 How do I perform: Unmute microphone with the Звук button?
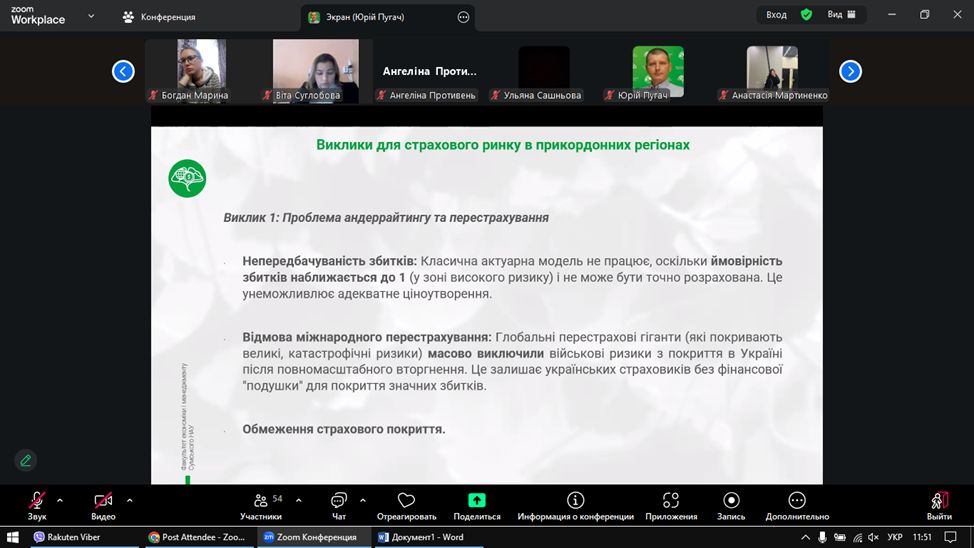37,505
